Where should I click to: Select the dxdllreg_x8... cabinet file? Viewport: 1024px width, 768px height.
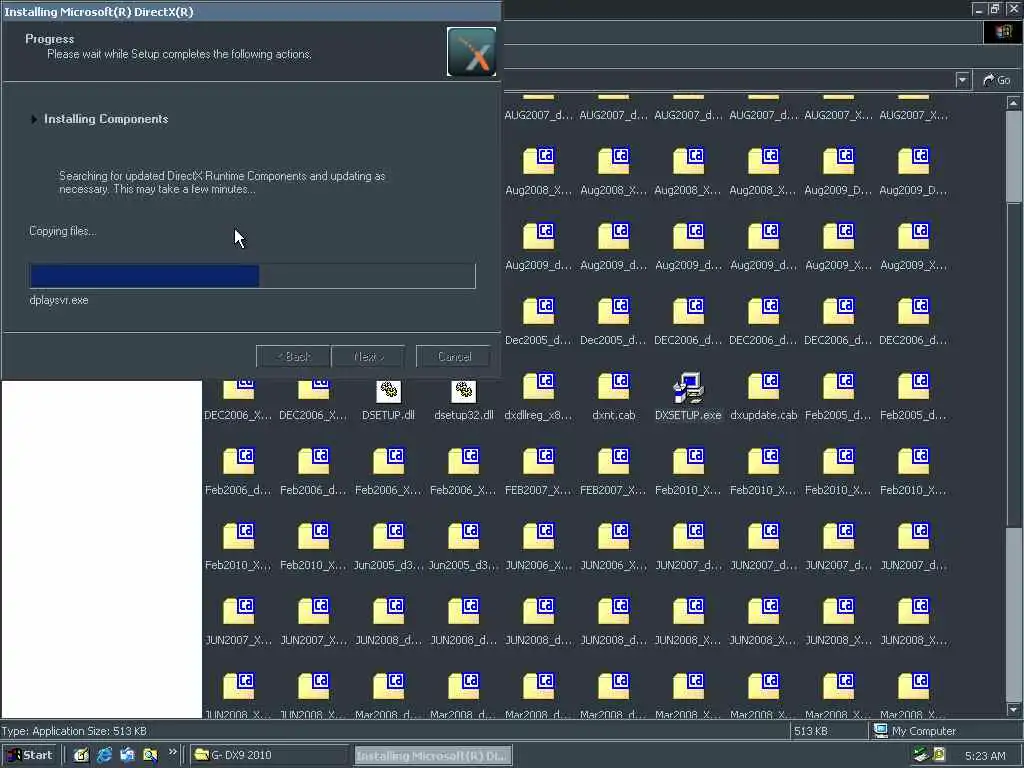[538, 388]
